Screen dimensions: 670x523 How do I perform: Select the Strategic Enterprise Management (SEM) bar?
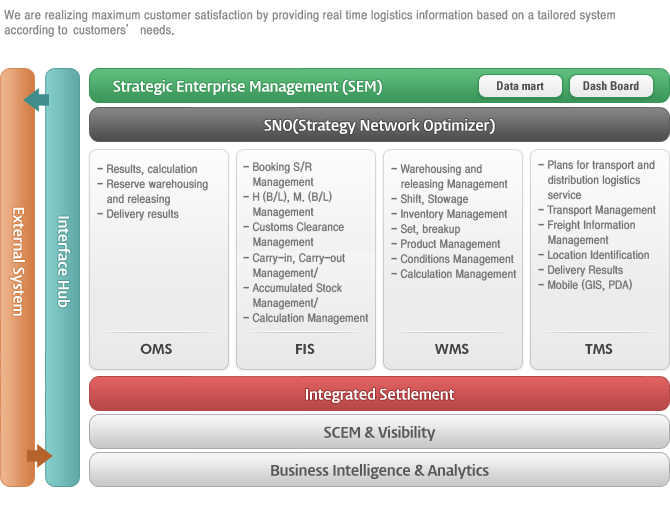pyautogui.click(x=379, y=85)
